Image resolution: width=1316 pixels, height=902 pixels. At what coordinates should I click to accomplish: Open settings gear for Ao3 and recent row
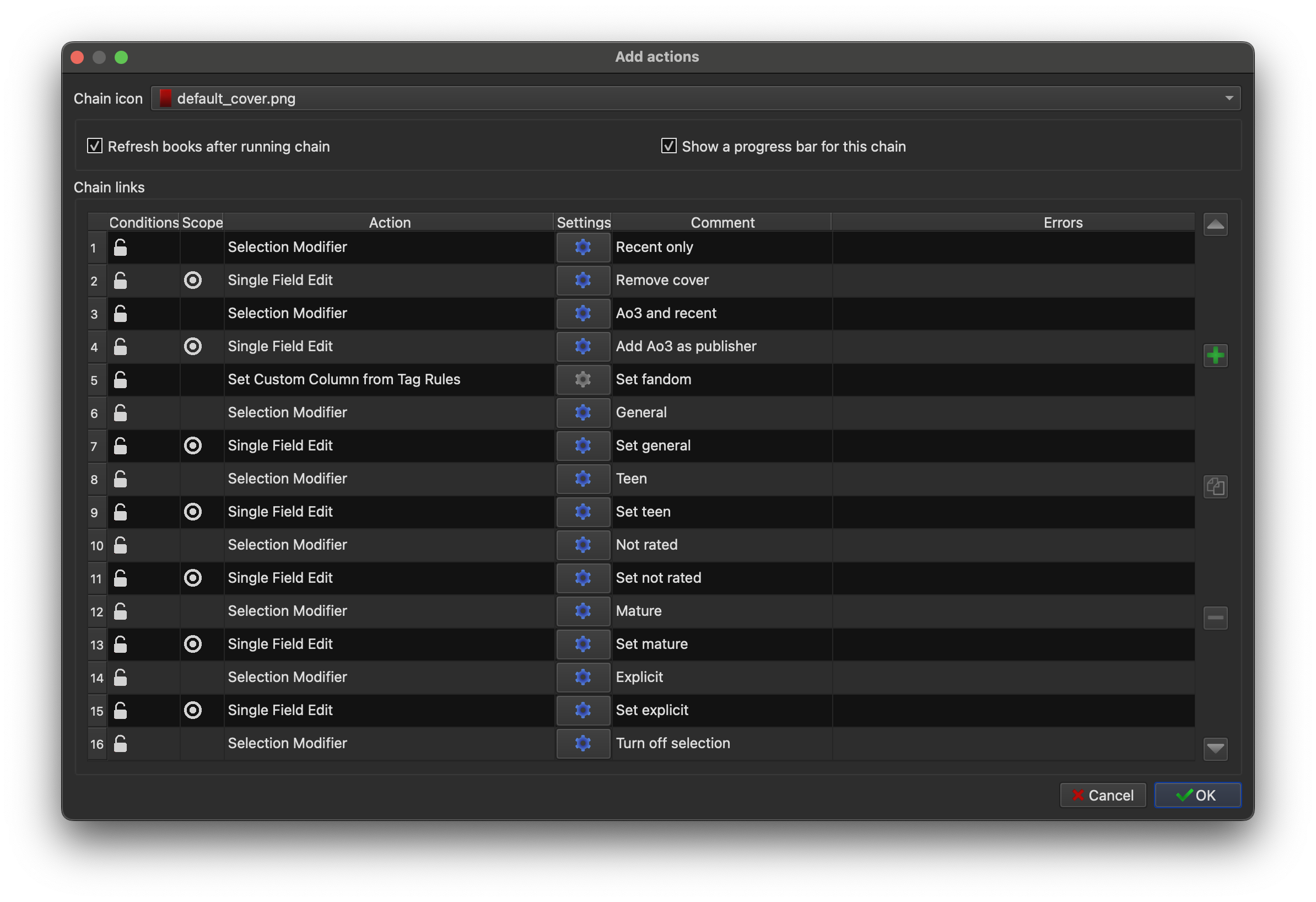[583, 313]
